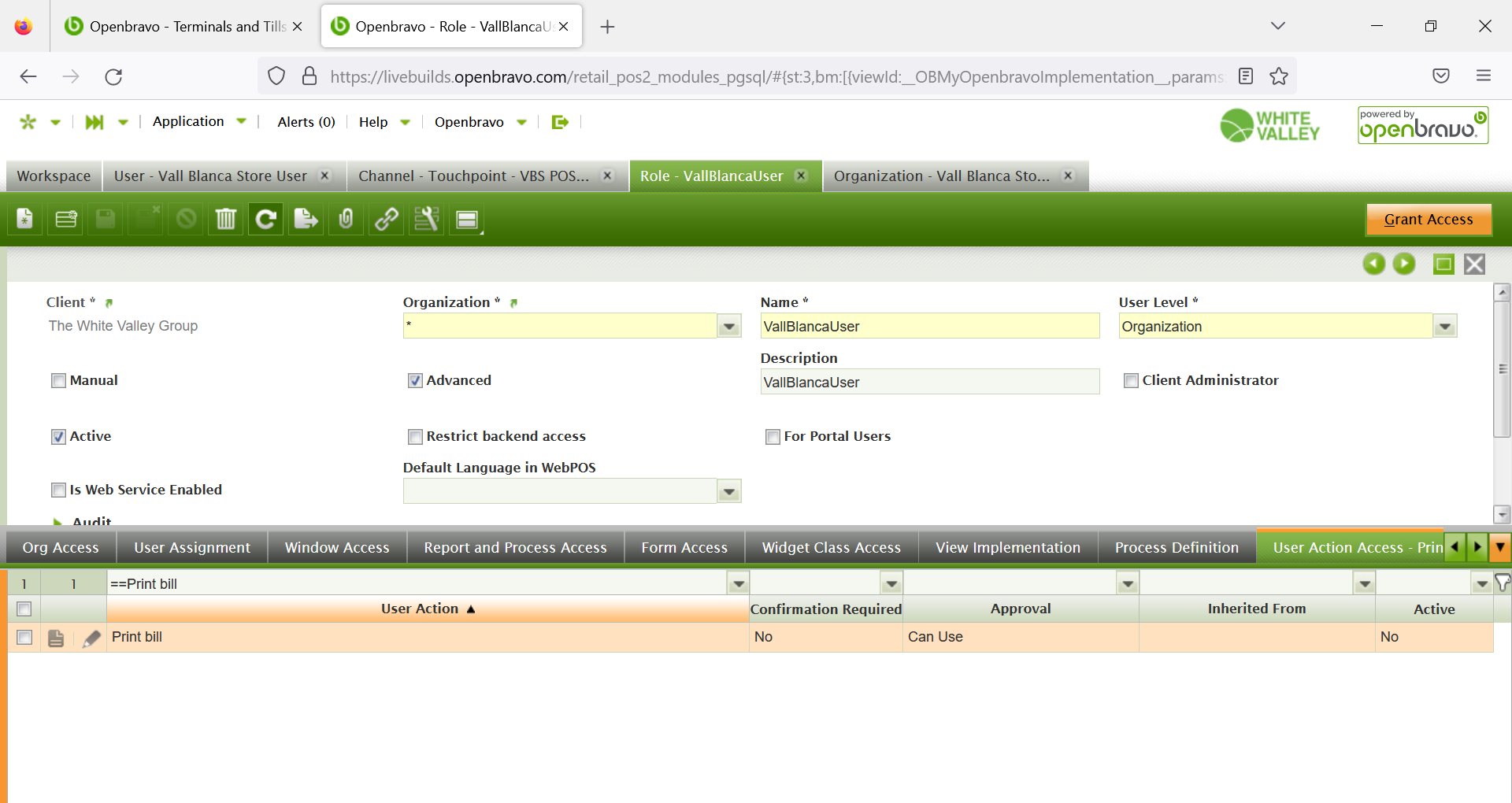This screenshot has width=1512, height=803.
Task: Click the new document toolbar icon
Action: 25,220
